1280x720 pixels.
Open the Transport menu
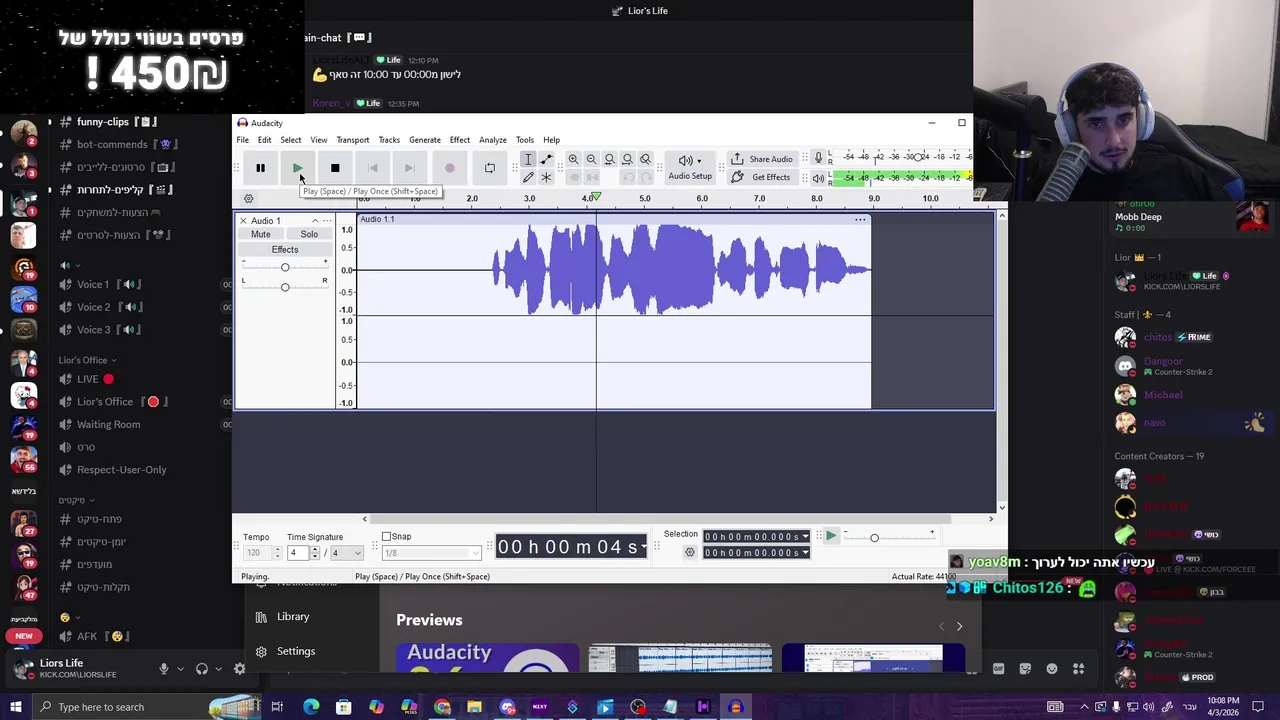(352, 140)
